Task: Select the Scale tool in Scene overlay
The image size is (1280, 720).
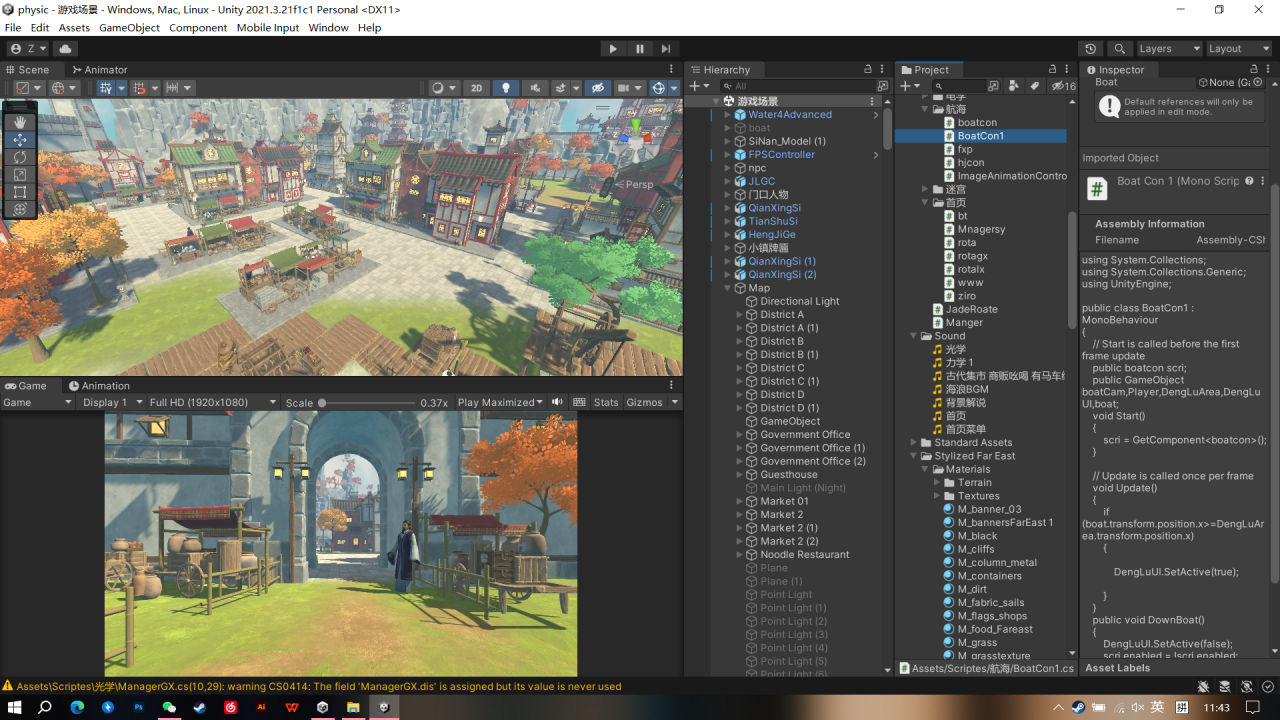Action: (20, 175)
